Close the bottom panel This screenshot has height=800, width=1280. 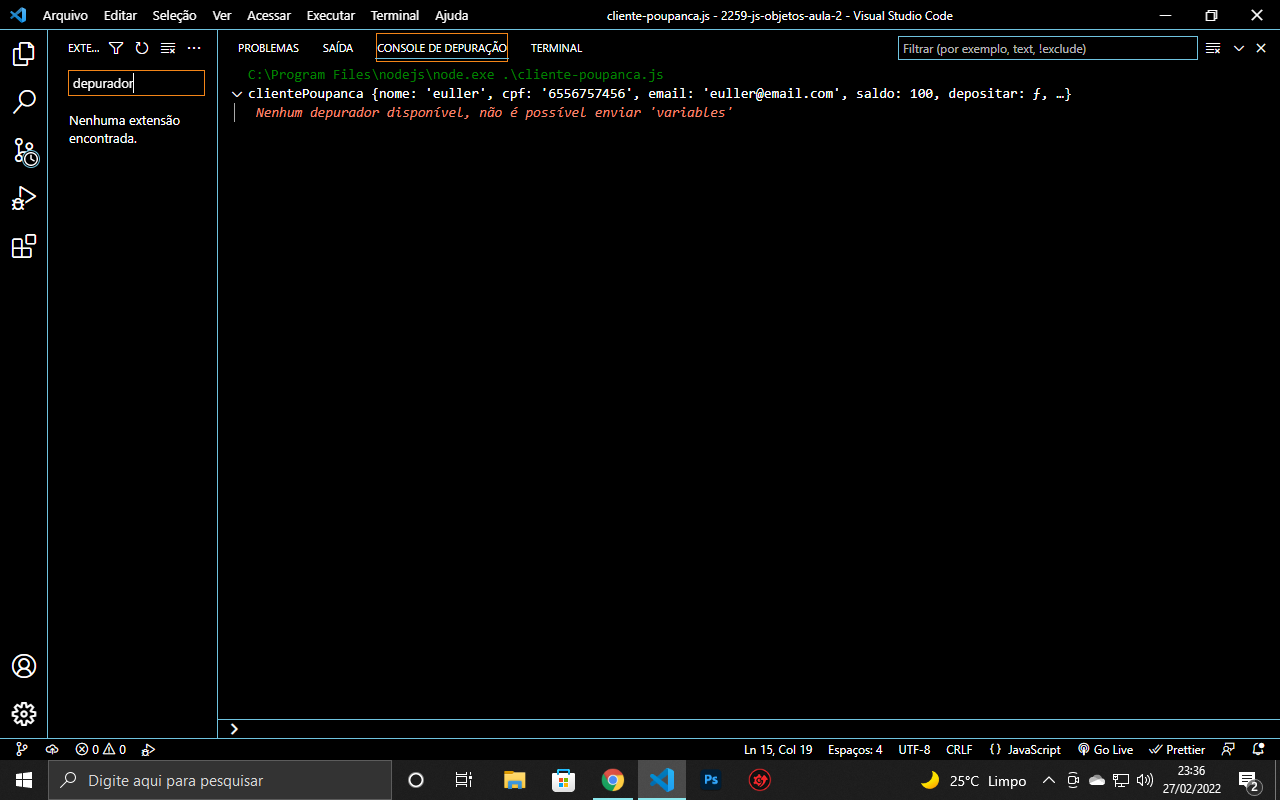1261,48
